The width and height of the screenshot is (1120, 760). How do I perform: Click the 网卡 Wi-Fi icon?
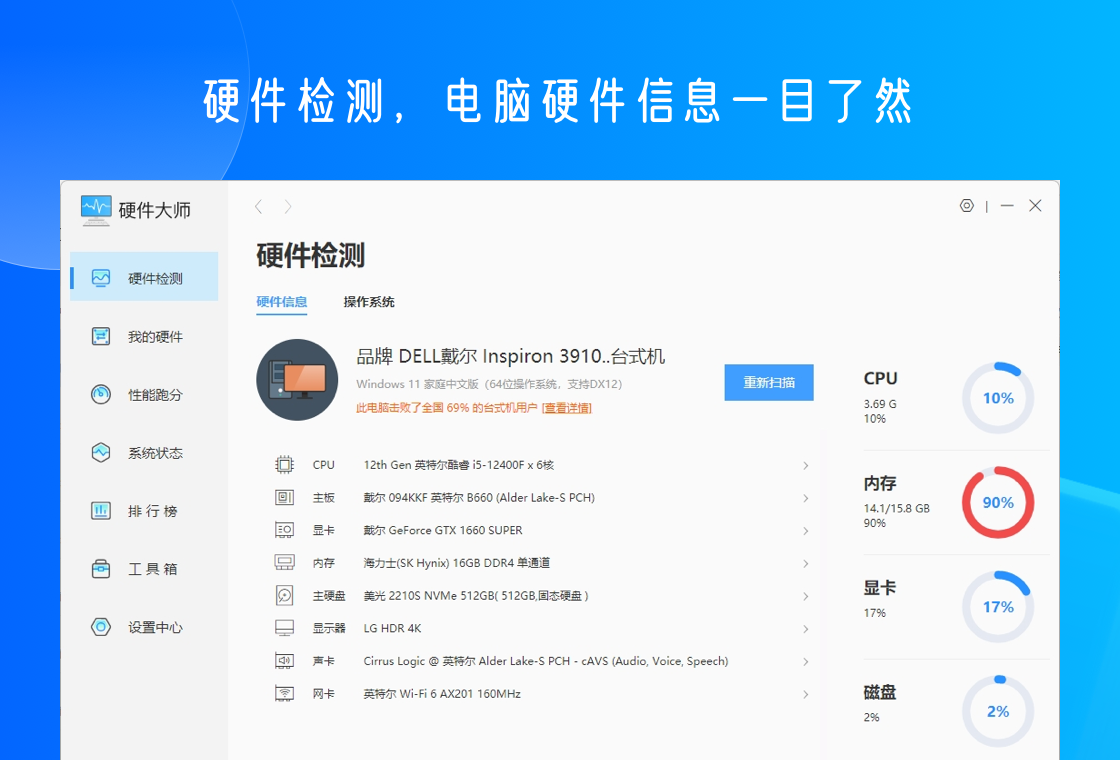(284, 694)
